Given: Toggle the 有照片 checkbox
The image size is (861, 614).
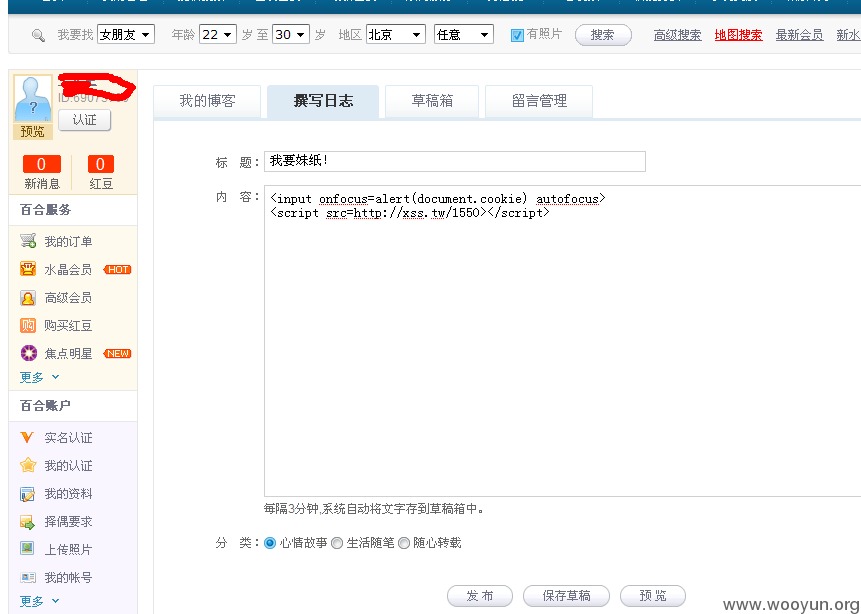Looking at the screenshot, I should click(x=517, y=35).
